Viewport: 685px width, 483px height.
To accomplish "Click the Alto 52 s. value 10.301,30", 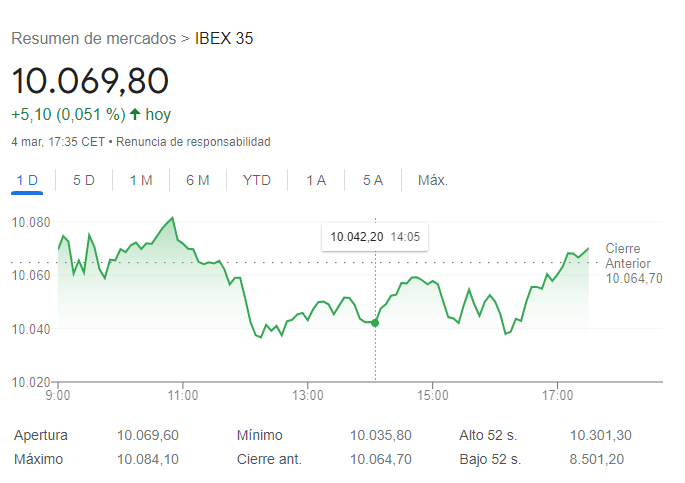I will (601, 435).
